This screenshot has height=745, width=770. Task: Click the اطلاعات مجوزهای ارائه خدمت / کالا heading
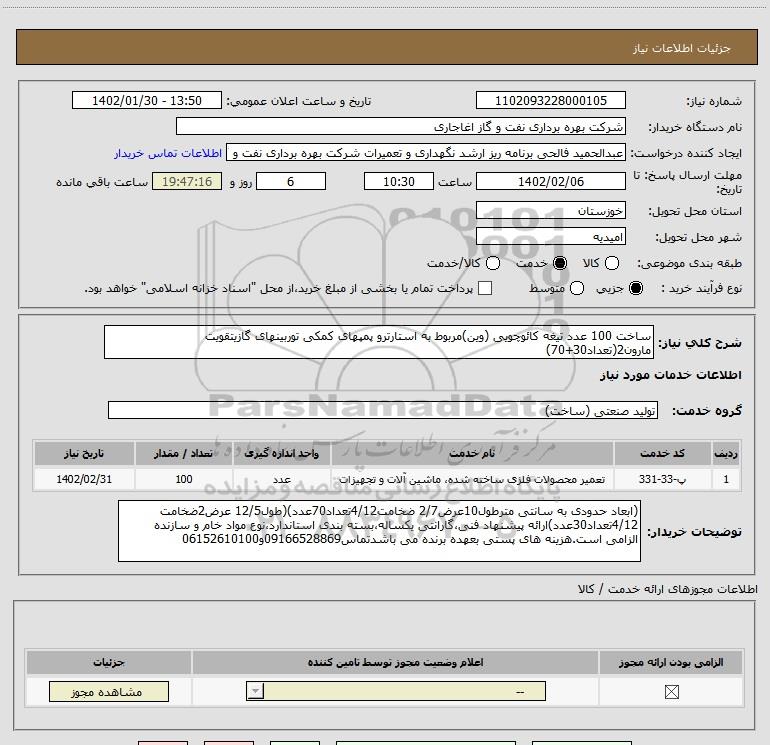pos(668,589)
